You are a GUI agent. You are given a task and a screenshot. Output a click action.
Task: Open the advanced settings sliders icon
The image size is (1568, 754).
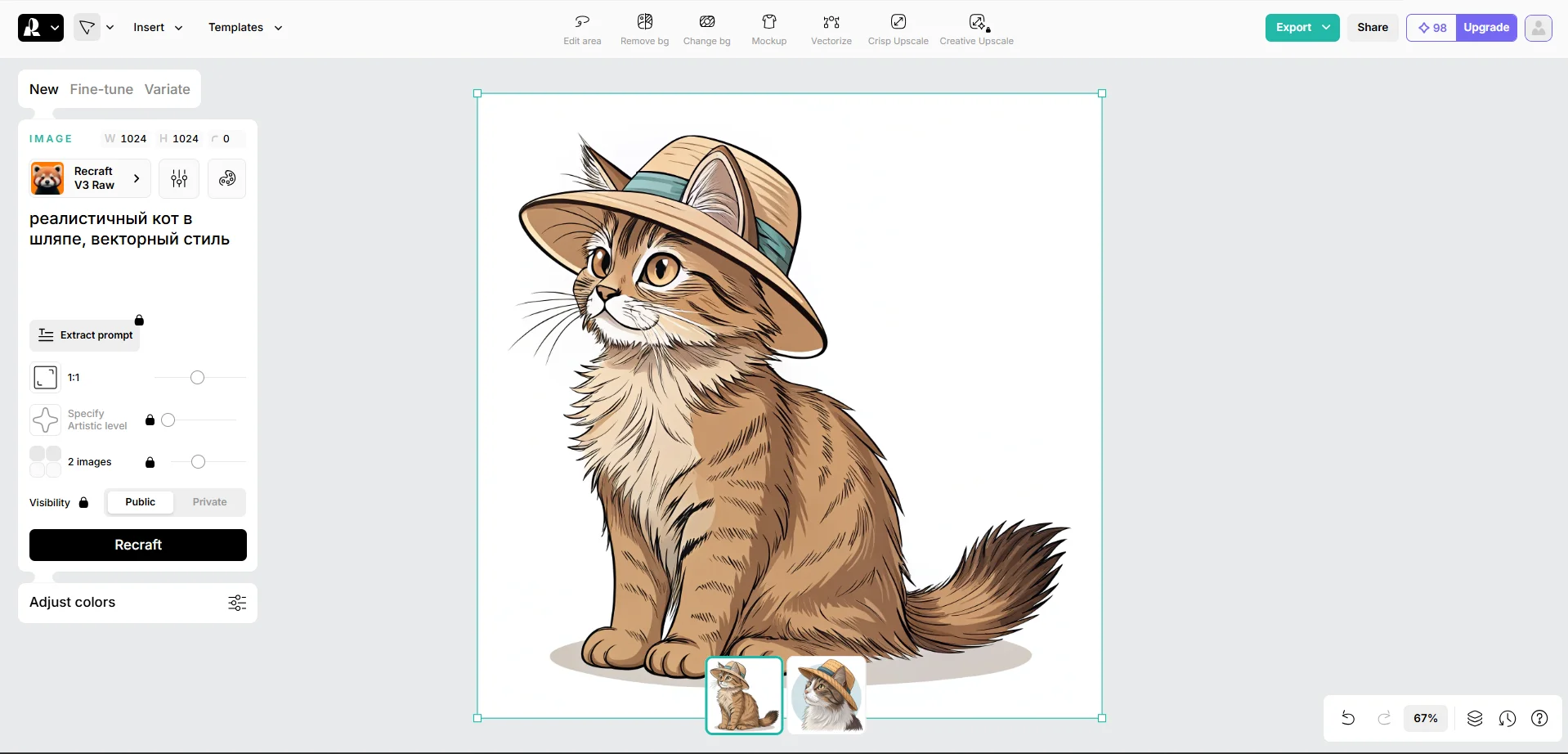tap(179, 178)
